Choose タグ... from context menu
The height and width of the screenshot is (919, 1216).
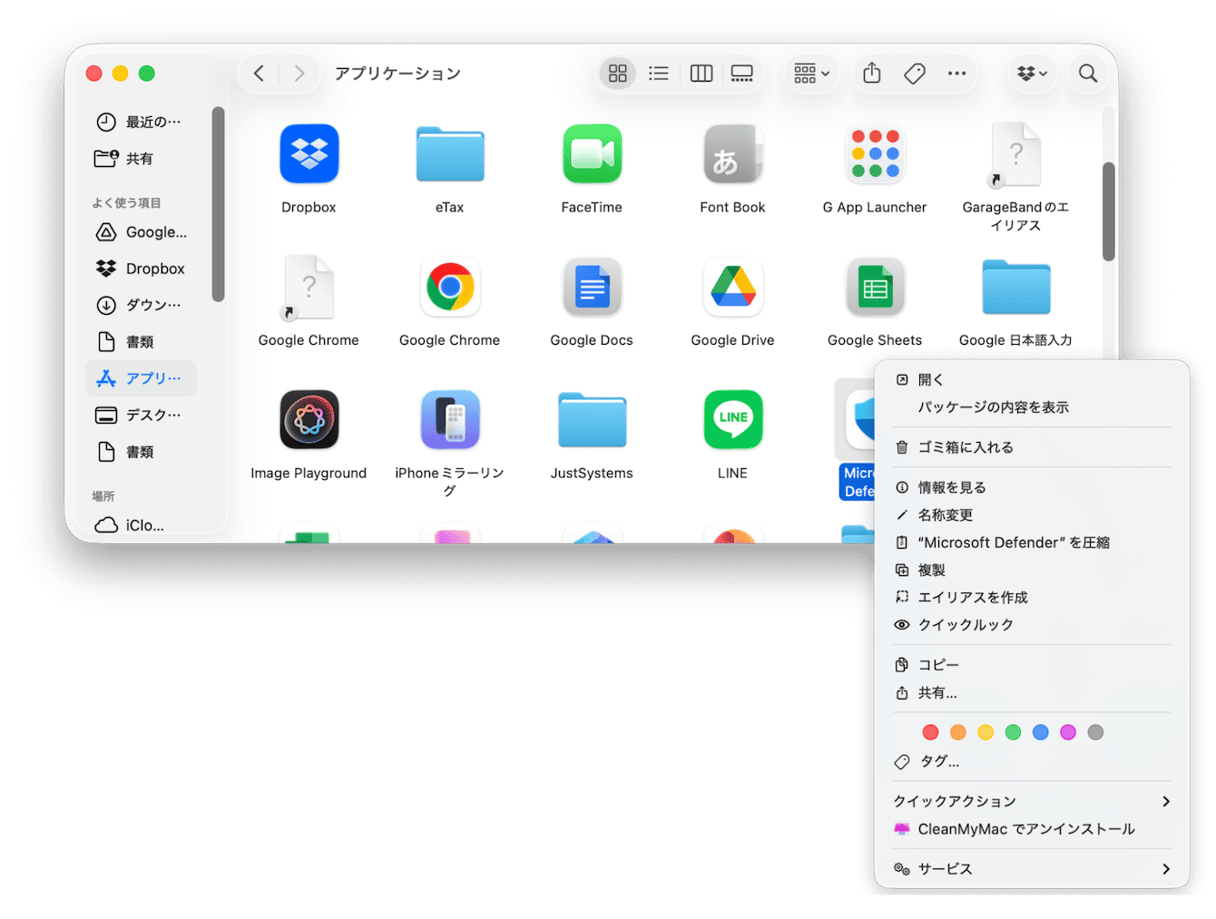1032,761
